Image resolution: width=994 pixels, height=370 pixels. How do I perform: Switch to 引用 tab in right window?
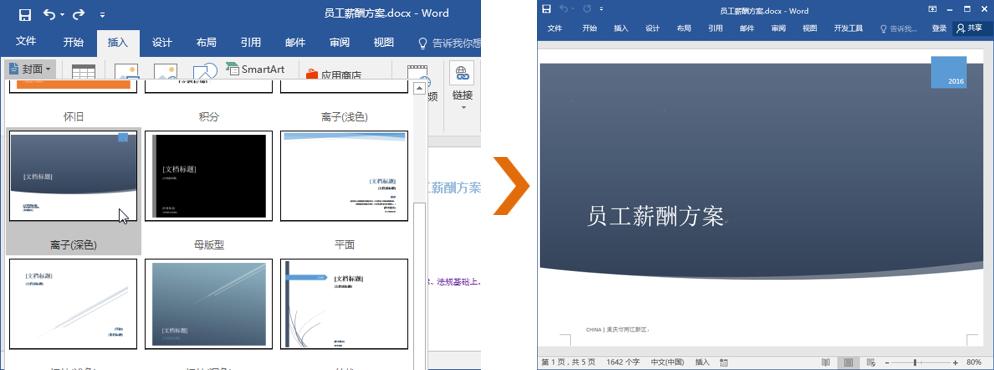(716, 29)
